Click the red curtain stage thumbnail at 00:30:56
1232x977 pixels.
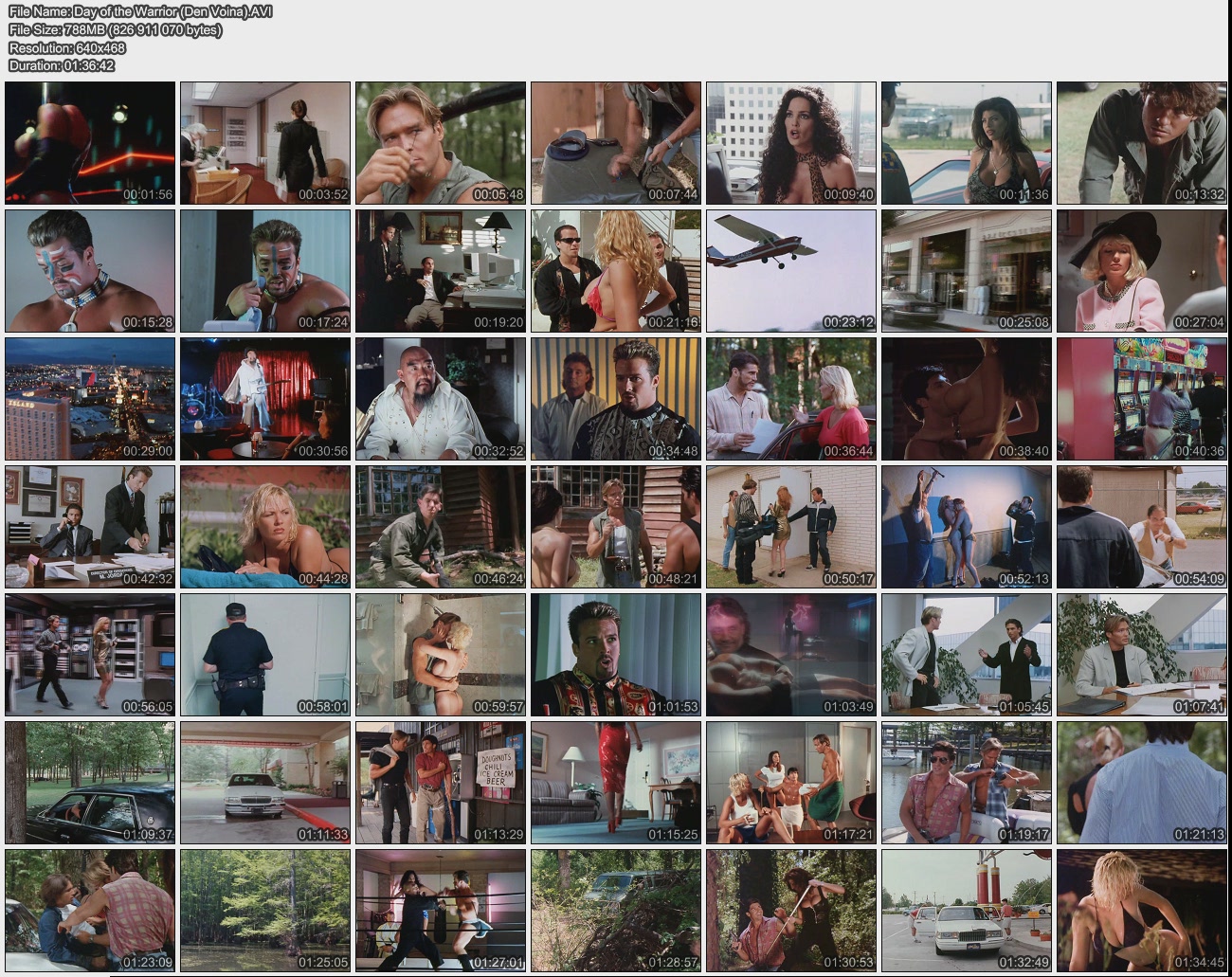[265, 399]
